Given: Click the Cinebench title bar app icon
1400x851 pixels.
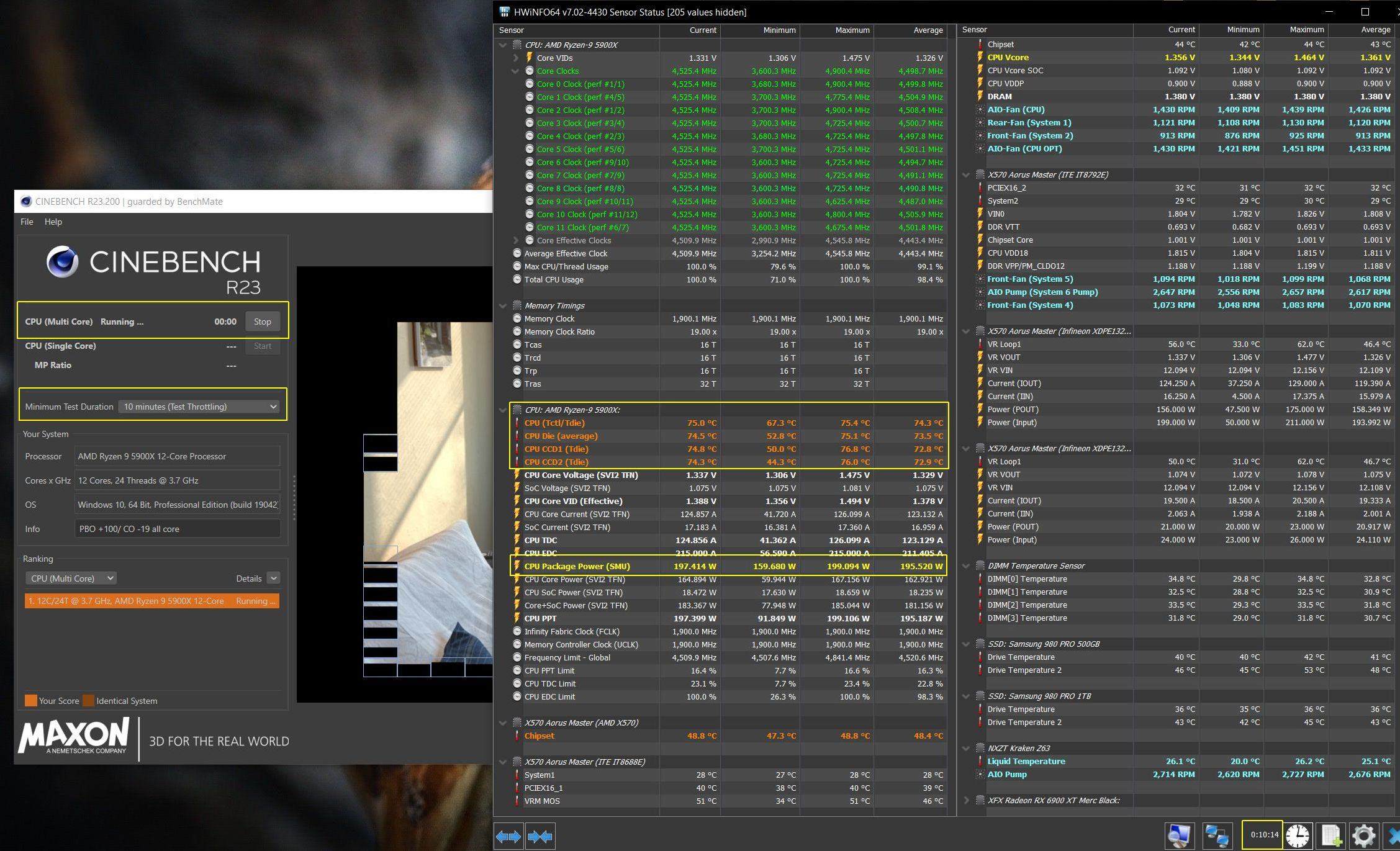Looking at the screenshot, I should (26, 201).
